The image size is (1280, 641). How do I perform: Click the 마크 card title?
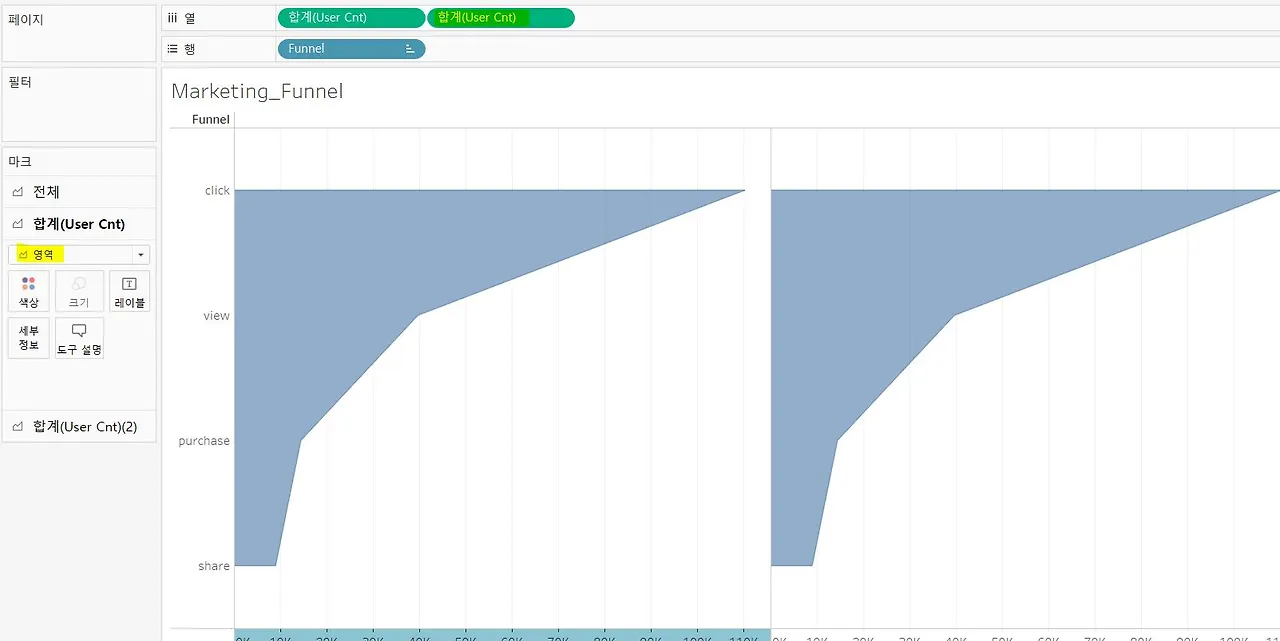click(x=20, y=161)
